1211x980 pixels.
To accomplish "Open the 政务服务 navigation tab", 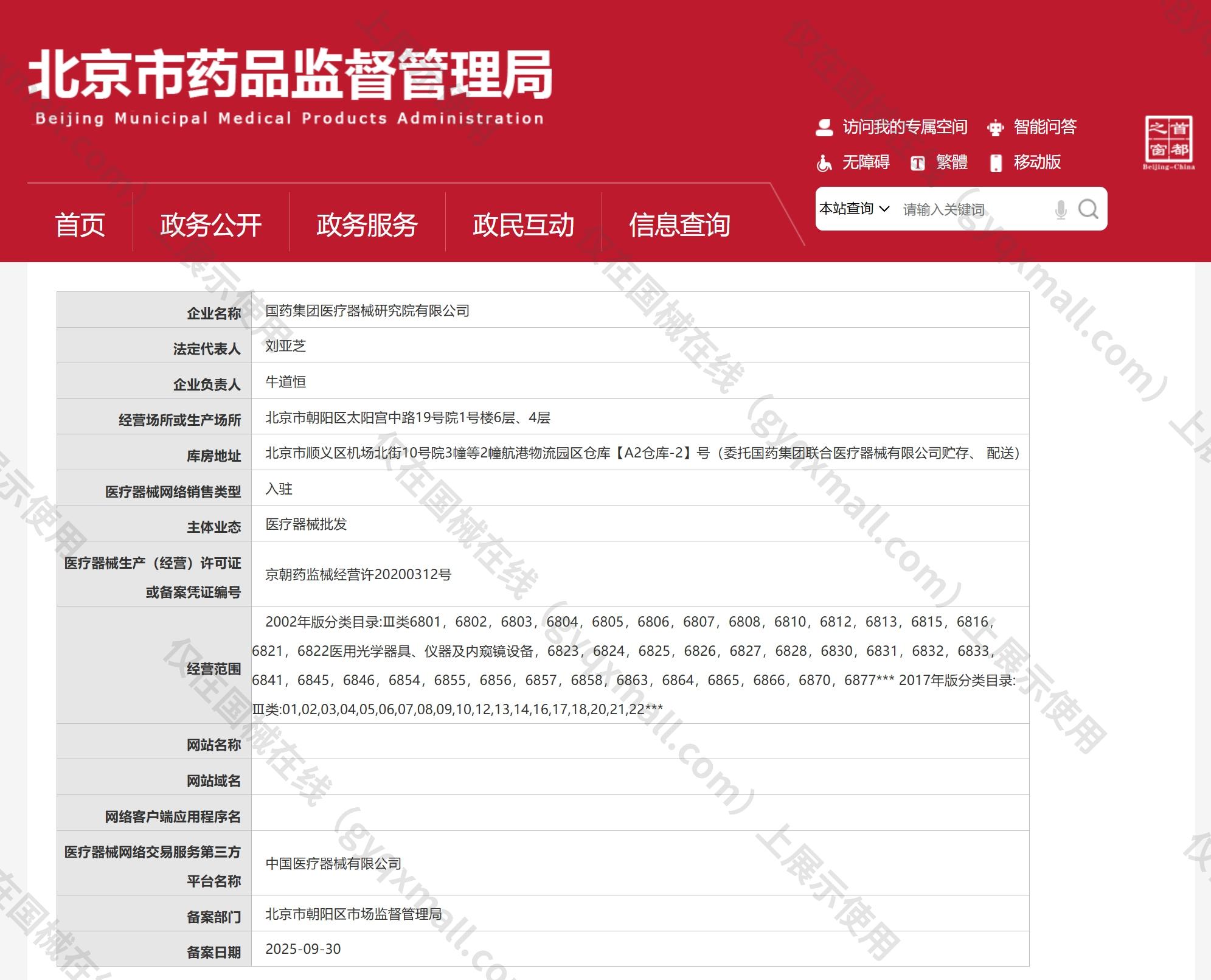I will [x=367, y=225].
